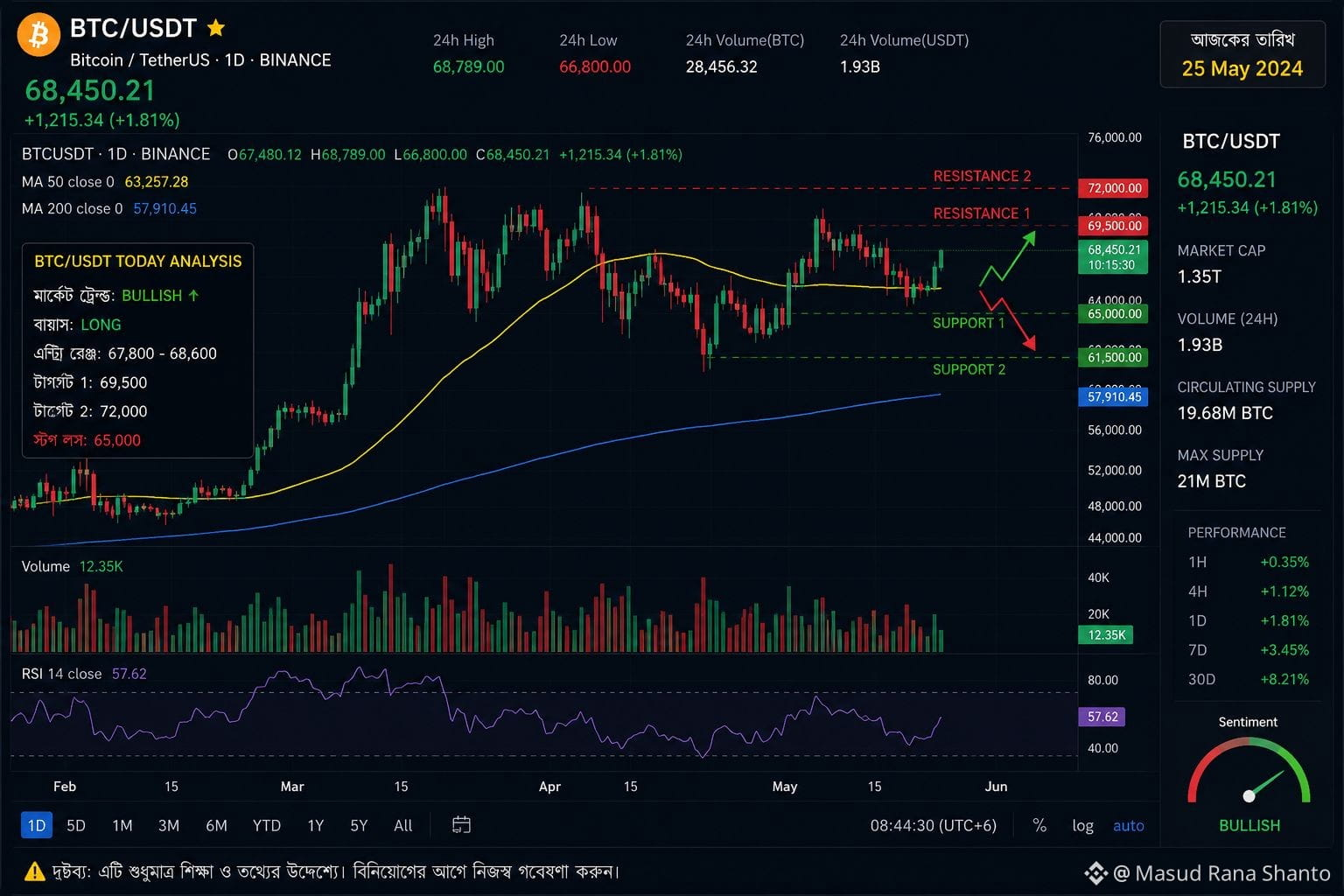The width and height of the screenshot is (1344, 896).
Task: Click the SUPPORT 1 line label
Action: point(969,323)
